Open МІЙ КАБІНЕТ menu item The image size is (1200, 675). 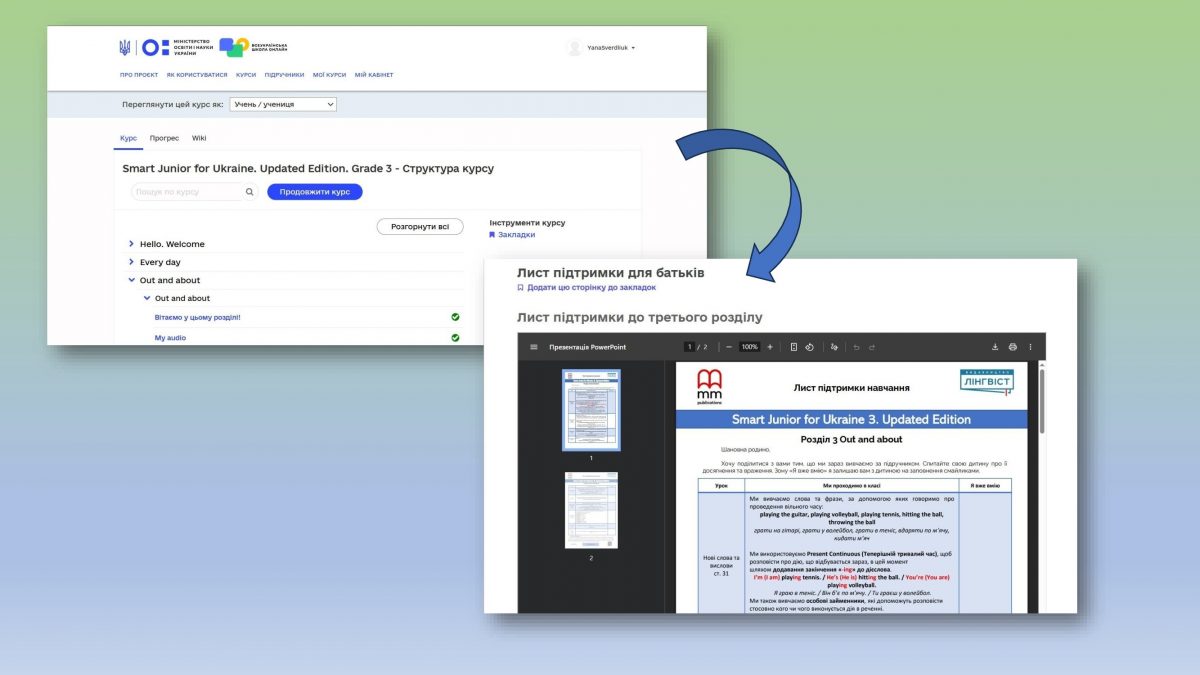374,75
